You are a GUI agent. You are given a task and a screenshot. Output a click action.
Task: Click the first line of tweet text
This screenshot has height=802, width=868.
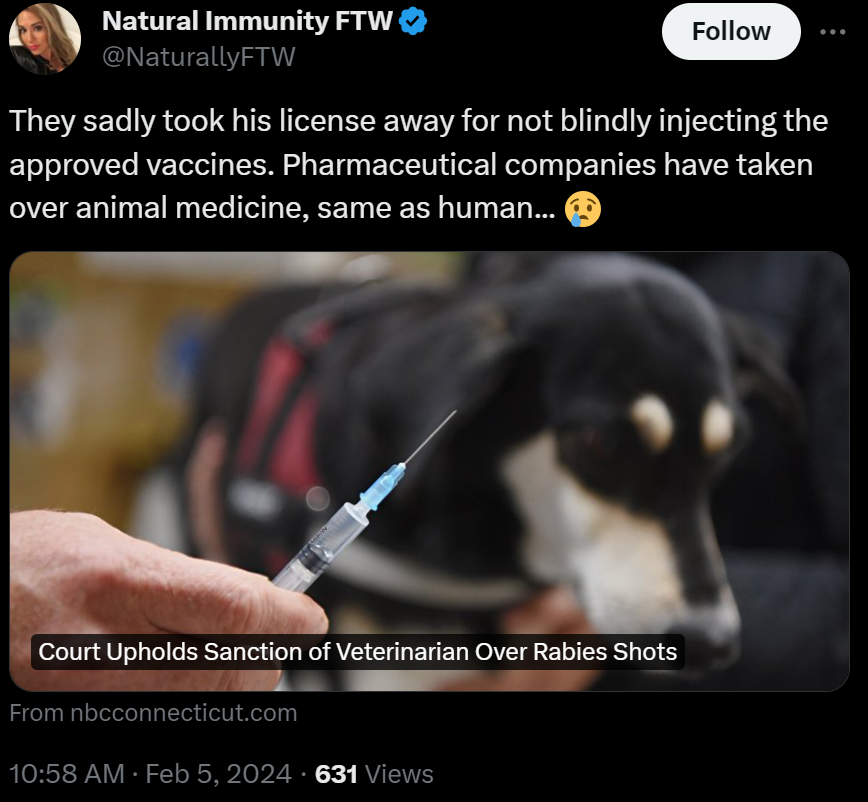418,121
